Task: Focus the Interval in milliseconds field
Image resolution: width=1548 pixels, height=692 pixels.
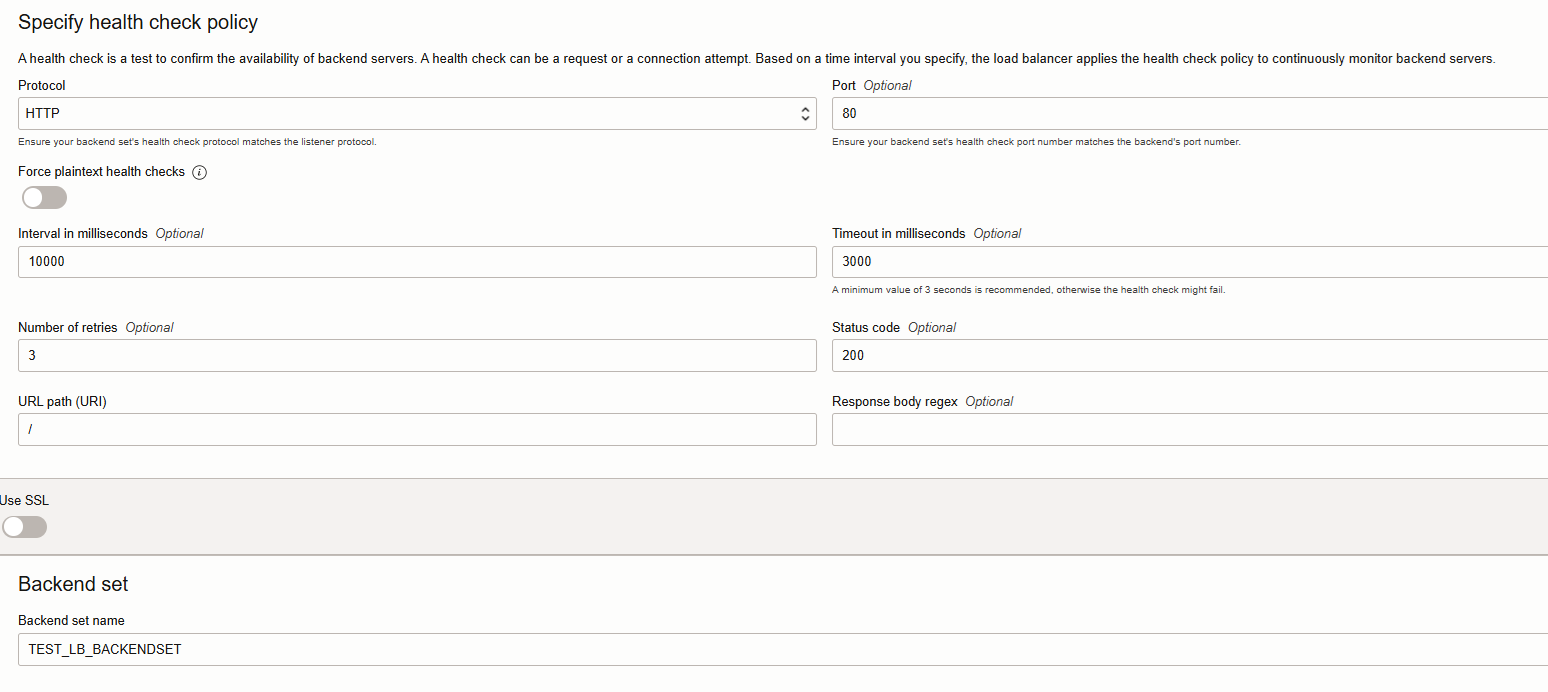Action: 417,262
